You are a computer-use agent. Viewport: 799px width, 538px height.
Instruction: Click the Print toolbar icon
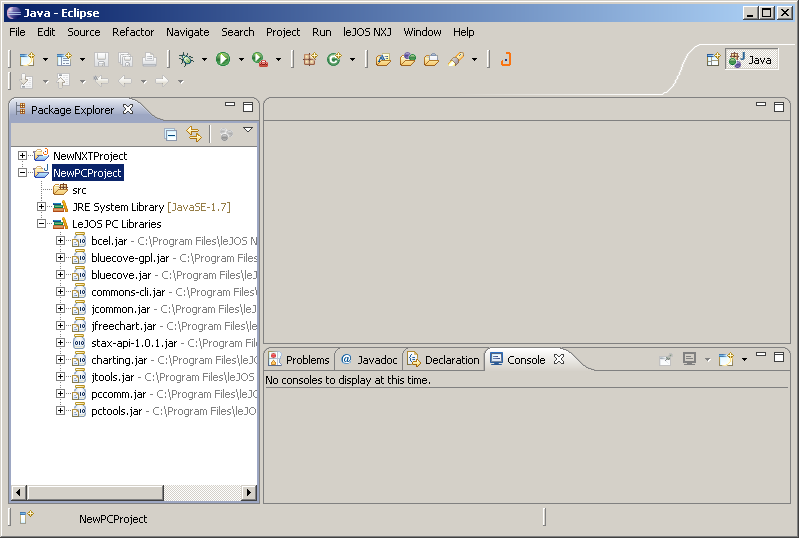(149, 60)
